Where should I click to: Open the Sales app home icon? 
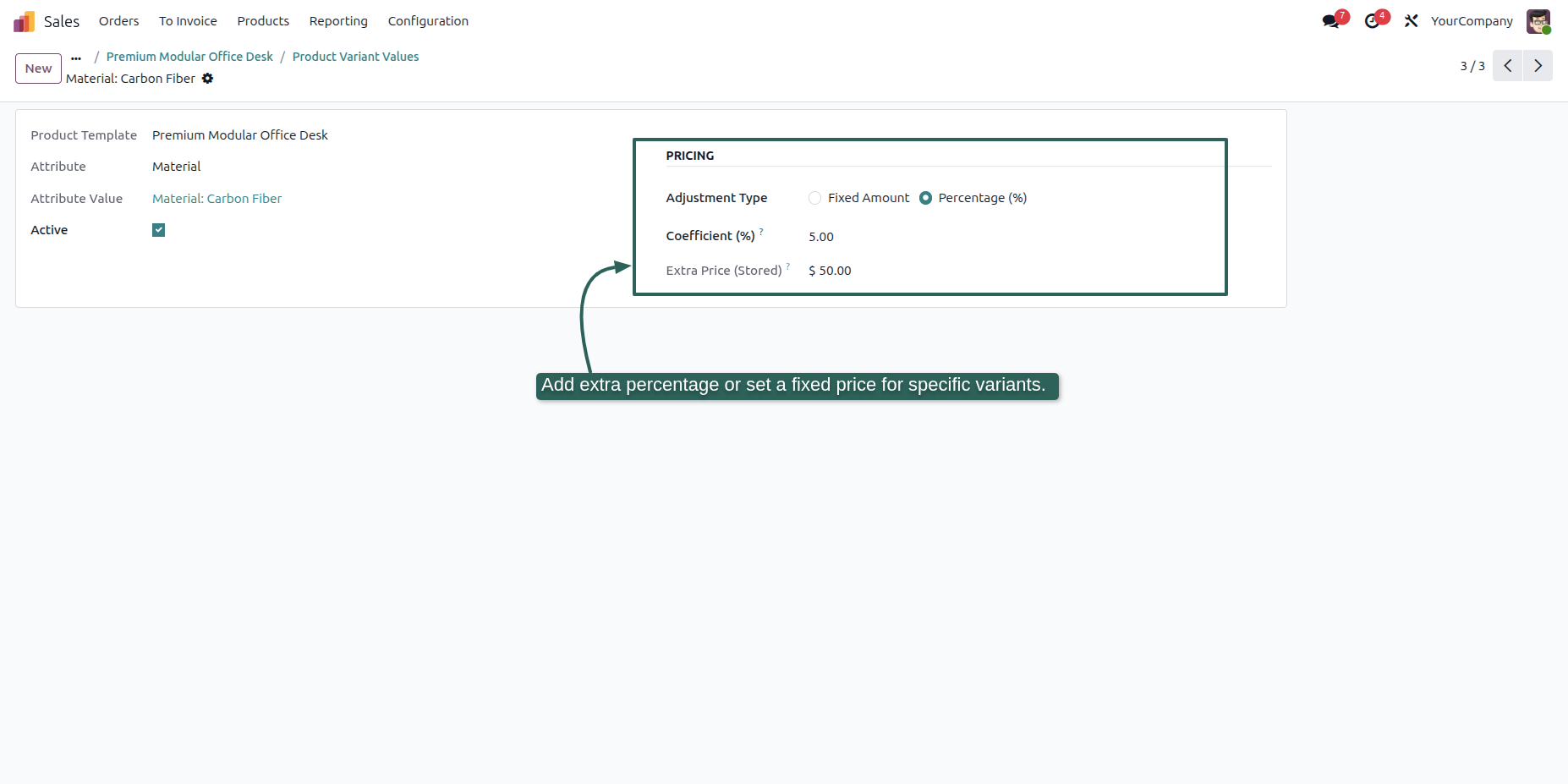click(x=24, y=21)
